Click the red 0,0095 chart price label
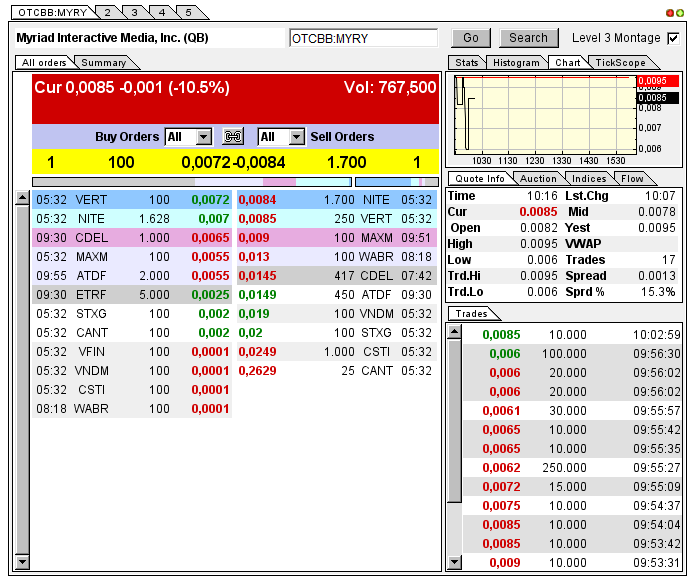696x579 pixels. (658, 81)
